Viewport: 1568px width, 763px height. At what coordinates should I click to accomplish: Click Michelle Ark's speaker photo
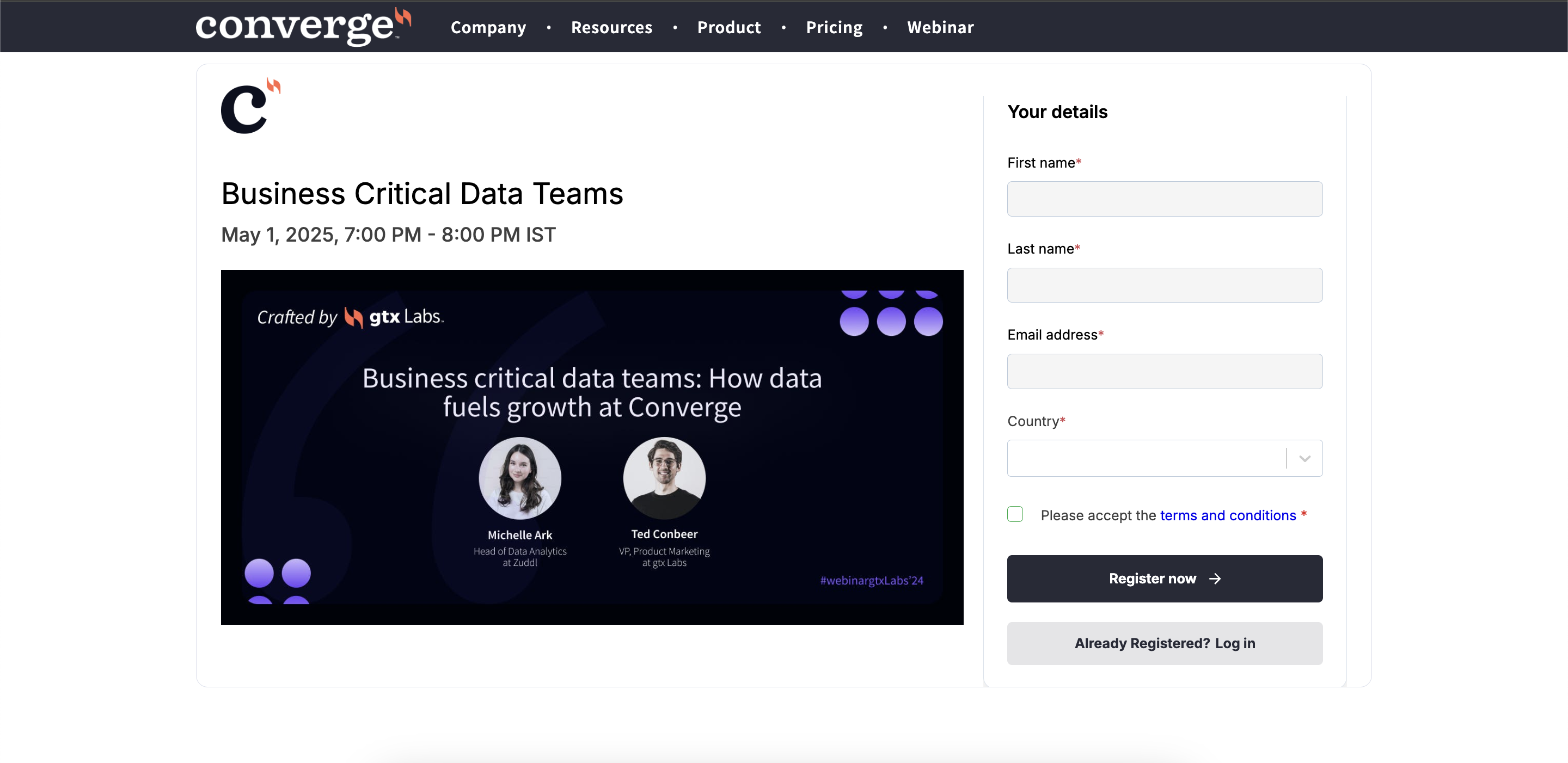coord(519,478)
